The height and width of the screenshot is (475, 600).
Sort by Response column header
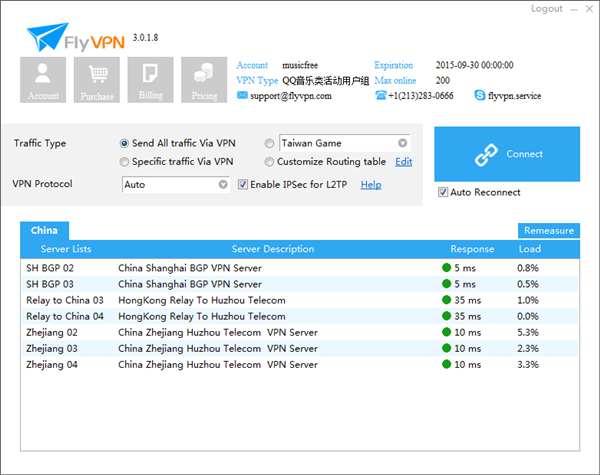click(x=472, y=249)
